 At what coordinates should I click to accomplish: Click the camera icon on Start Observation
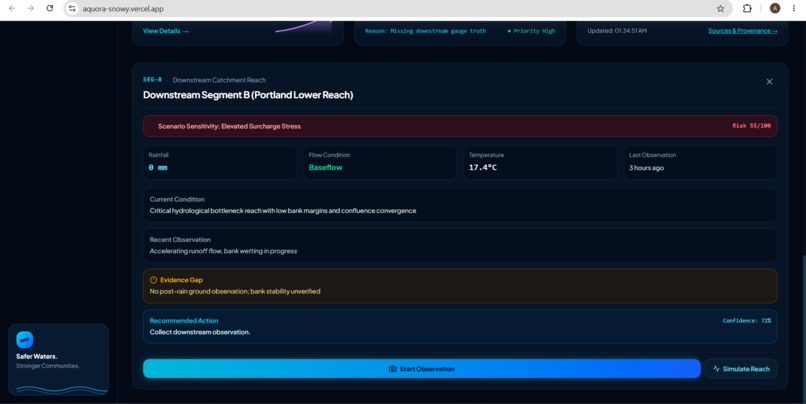pos(393,369)
